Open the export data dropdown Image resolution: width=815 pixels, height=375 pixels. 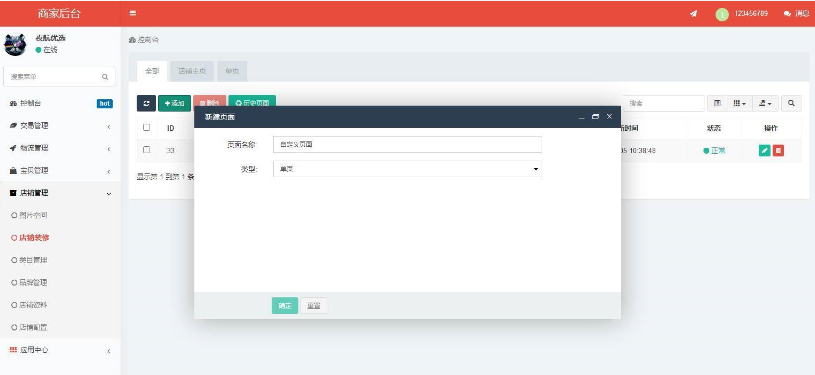tap(765, 104)
